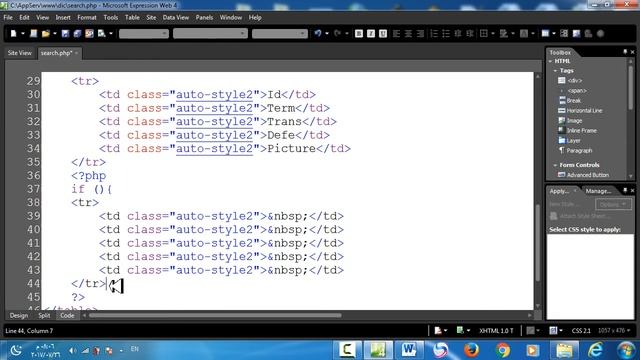Image resolution: width=640 pixels, height=360 pixels.
Task: Open Firefox from the taskbar
Action: pos(471,350)
